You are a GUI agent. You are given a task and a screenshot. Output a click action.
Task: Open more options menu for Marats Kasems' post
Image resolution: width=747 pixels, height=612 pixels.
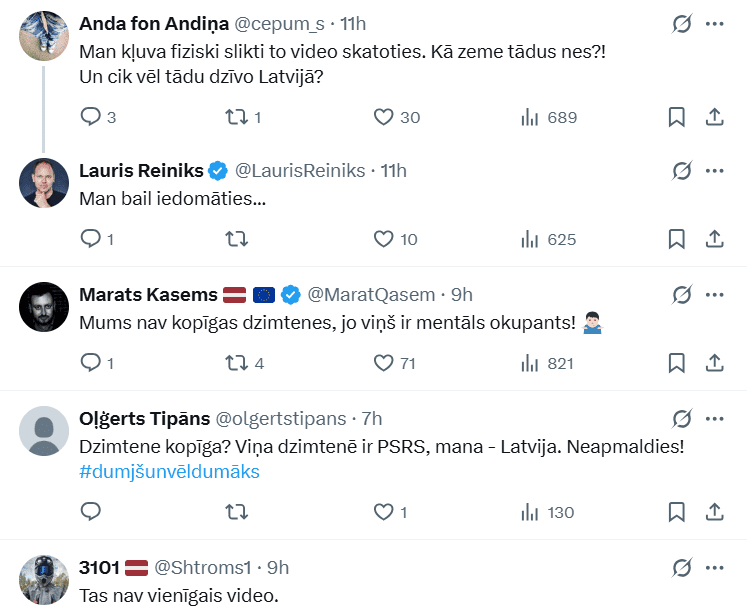715,295
